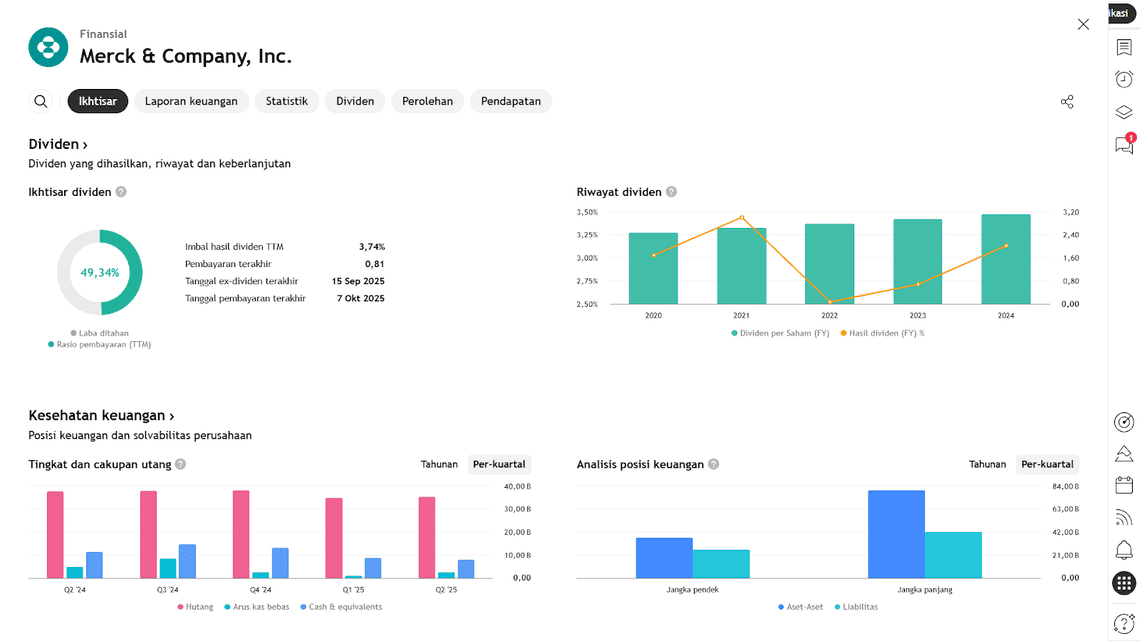Click the Perolehan tab button

coord(427,101)
